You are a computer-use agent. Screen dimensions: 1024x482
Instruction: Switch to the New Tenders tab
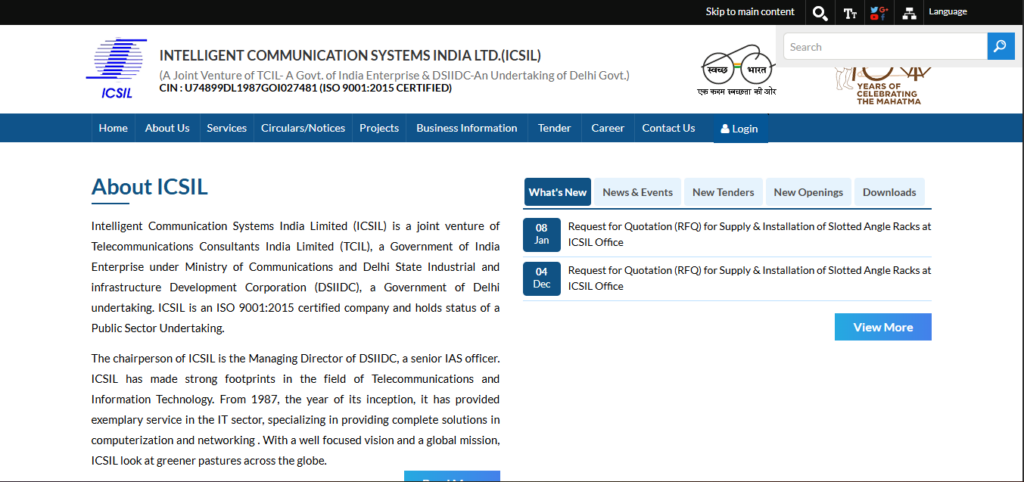[x=723, y=192]
